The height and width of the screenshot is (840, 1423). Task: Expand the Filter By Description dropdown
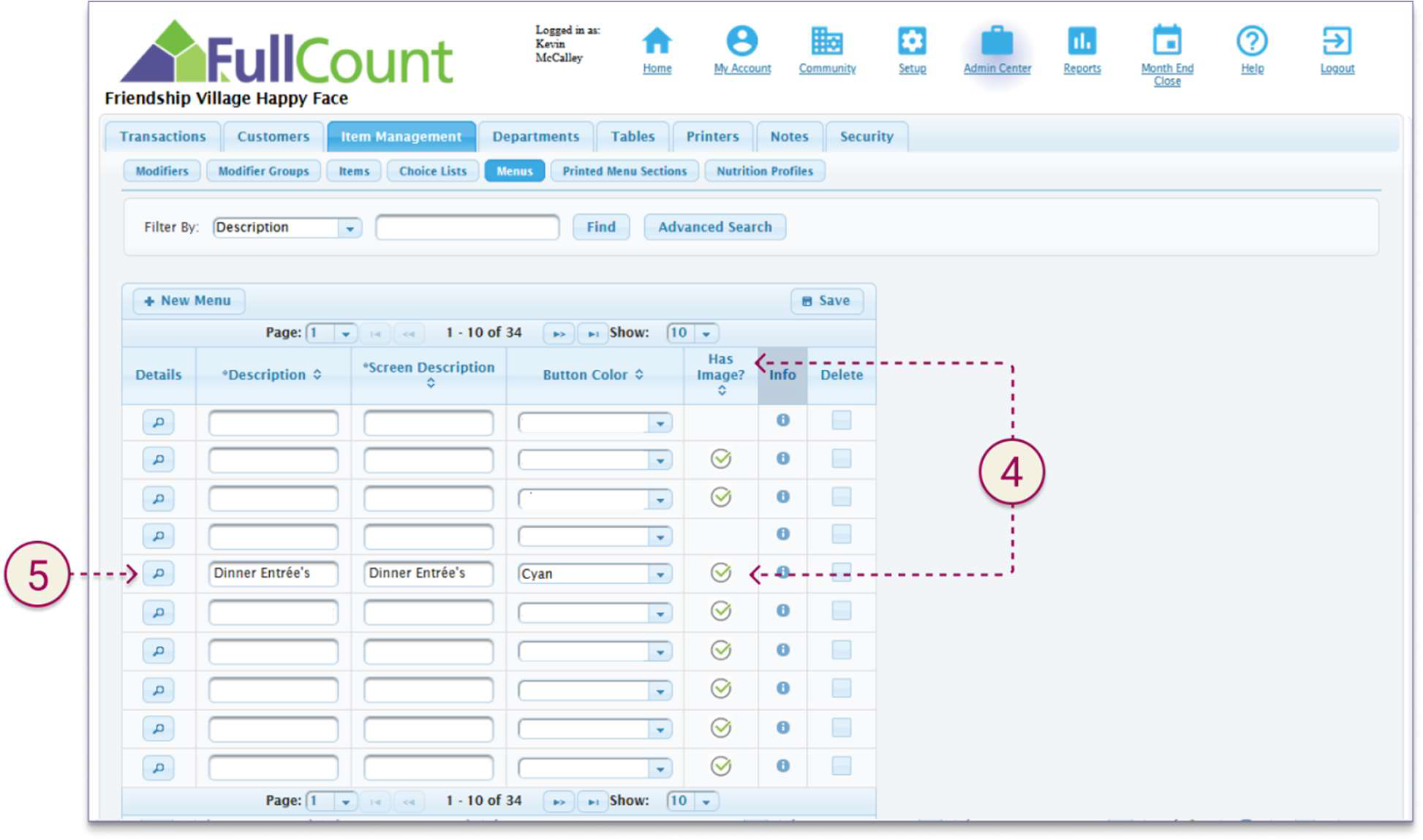click(x=350, y=228)
